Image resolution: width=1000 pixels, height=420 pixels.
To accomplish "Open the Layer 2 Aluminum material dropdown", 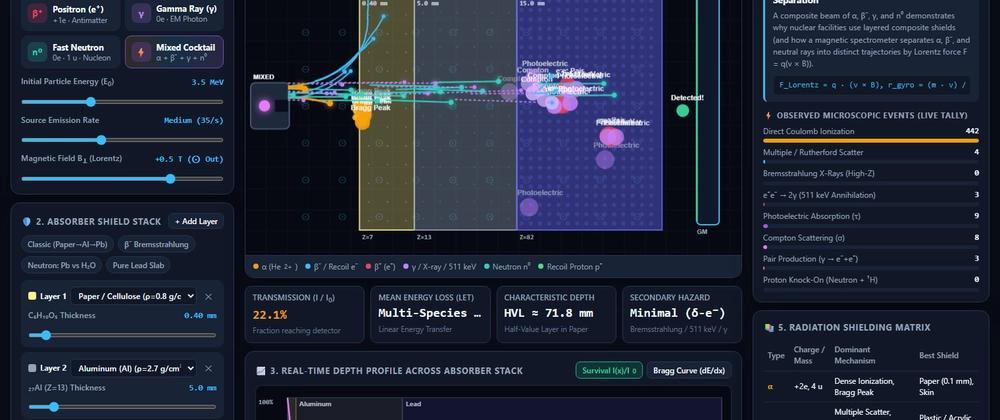I will (133, 368).
